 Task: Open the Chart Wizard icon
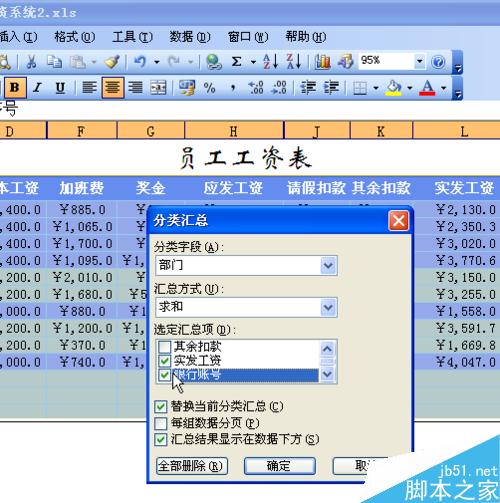coord(322,62)
